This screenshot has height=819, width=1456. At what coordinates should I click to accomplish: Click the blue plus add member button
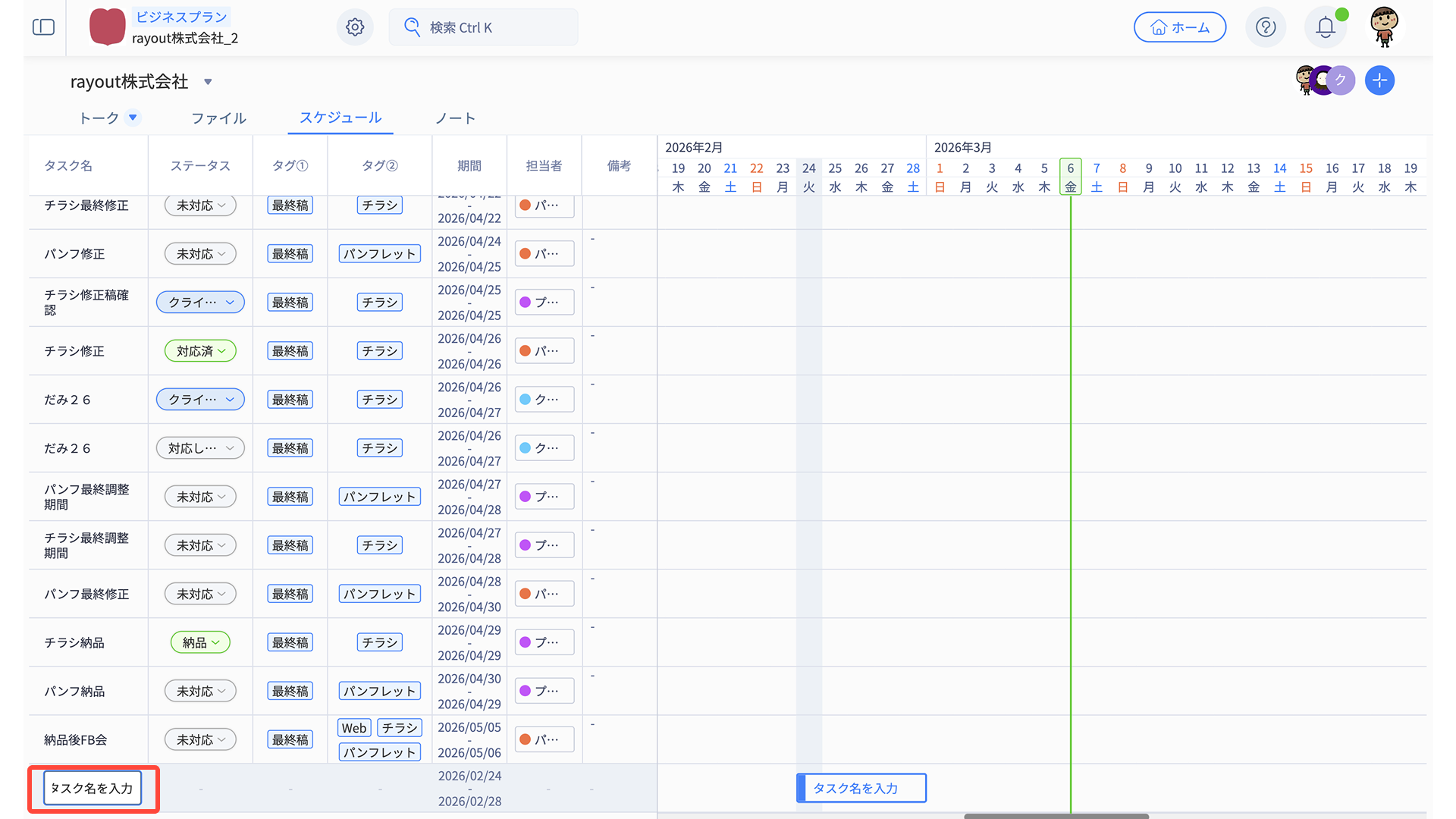(x=1379, y=80)
